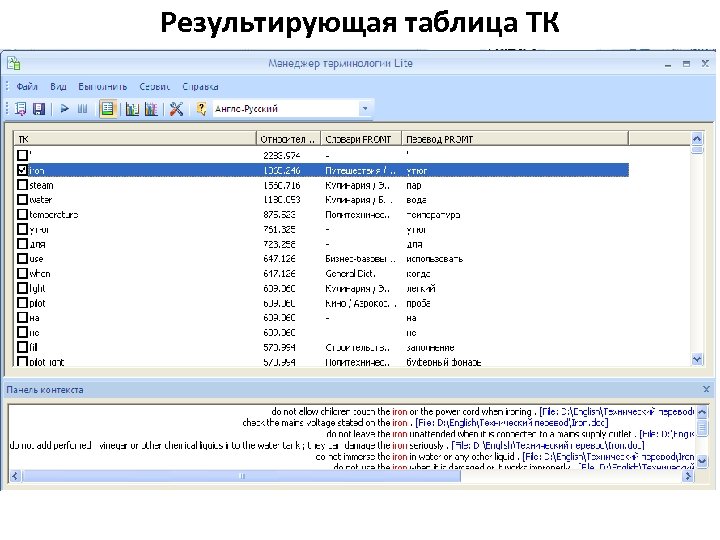This screenshot has height=540, width=720.
Task: Select the translation 'заполнение'
Action: [430, 348]
